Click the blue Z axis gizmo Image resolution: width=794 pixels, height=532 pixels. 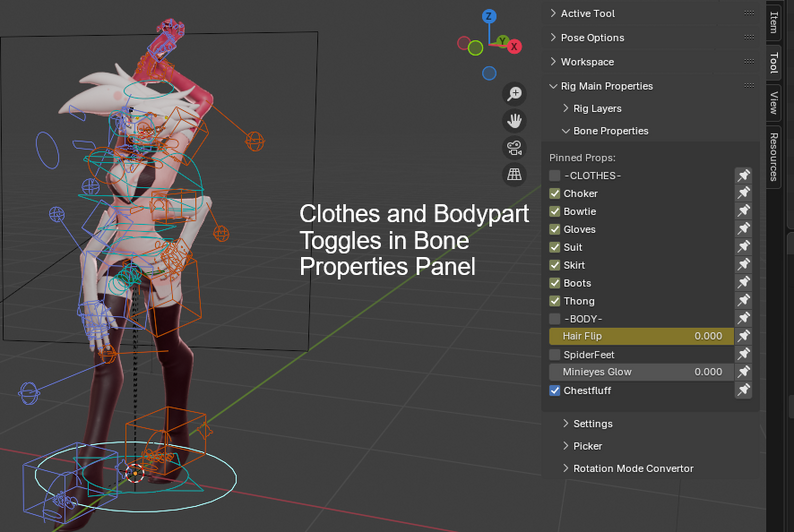point(489,16)
